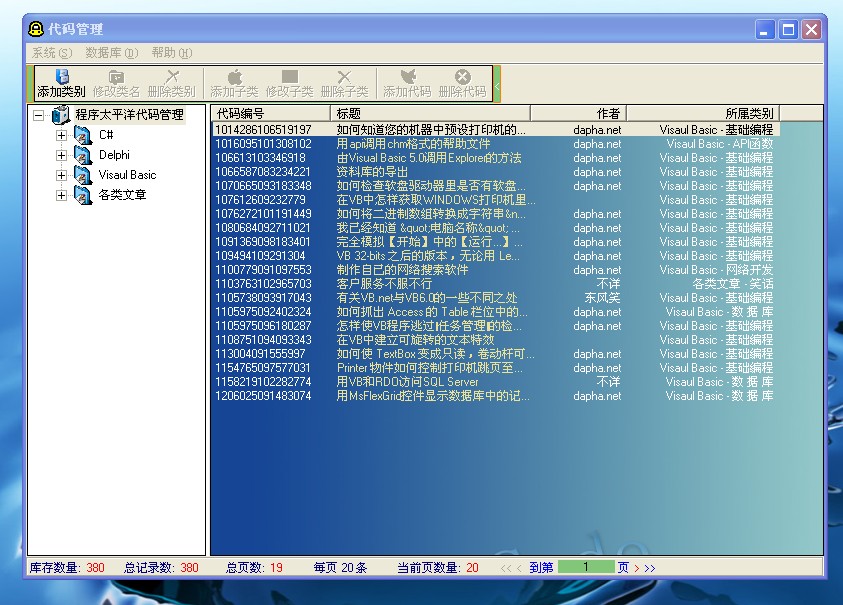Click the 修改类名 toolbar icon

tap(116, 76)
